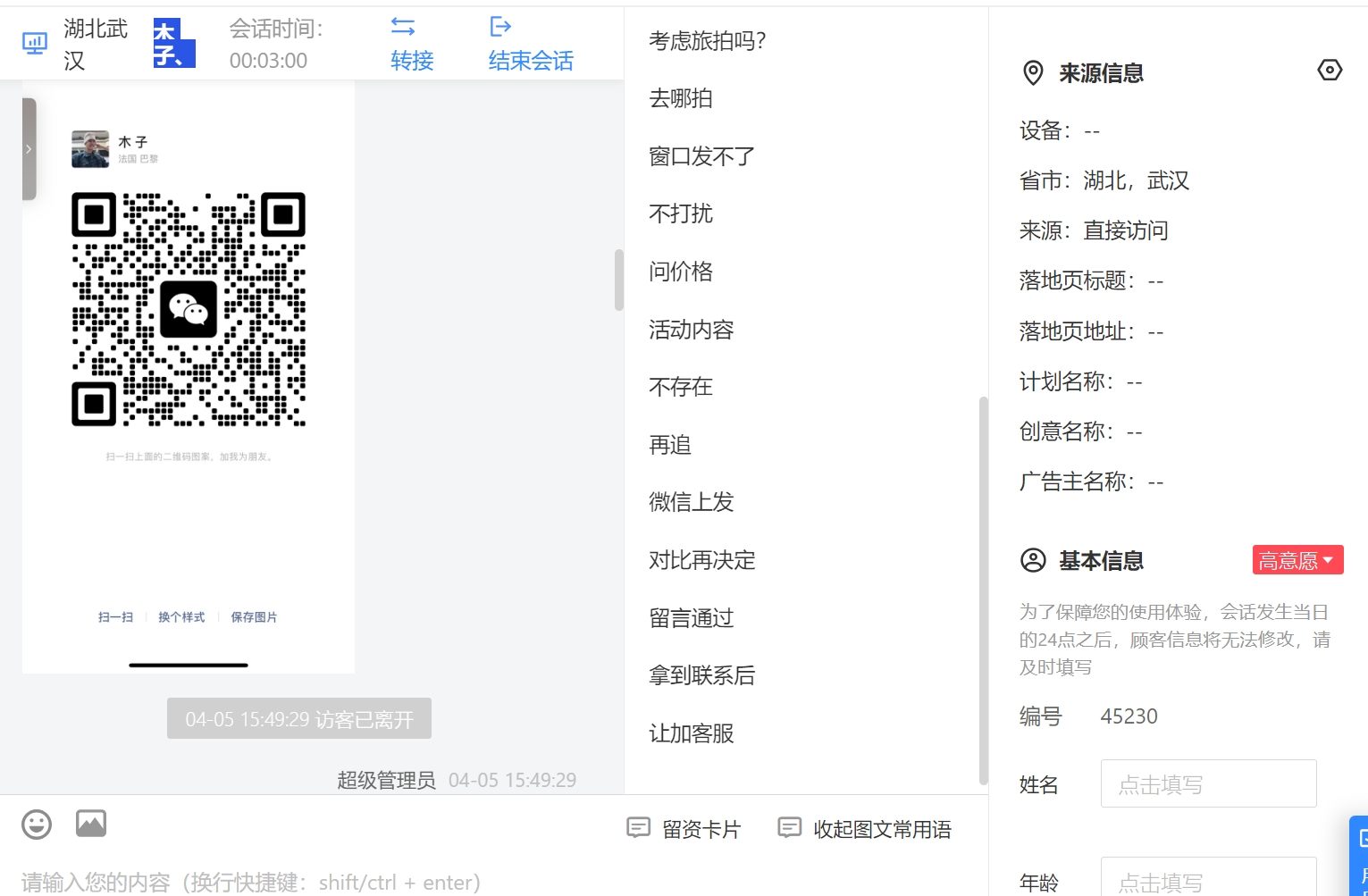Click the 年龄 input field
1368x896 pixels.
(x=1208, y=876)
